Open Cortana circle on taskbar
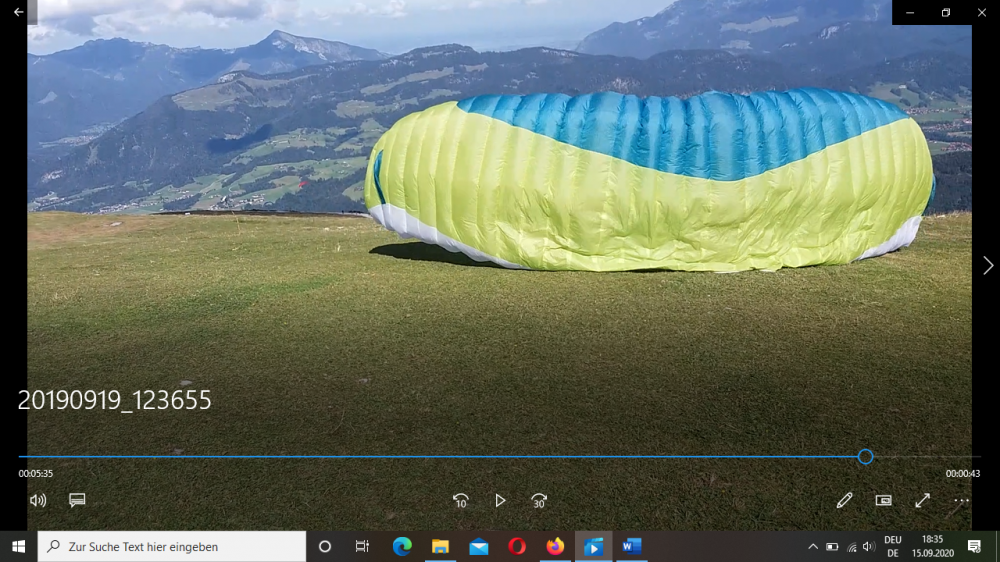The height and width of the screenshot is (562, 1000). (325, 547)
